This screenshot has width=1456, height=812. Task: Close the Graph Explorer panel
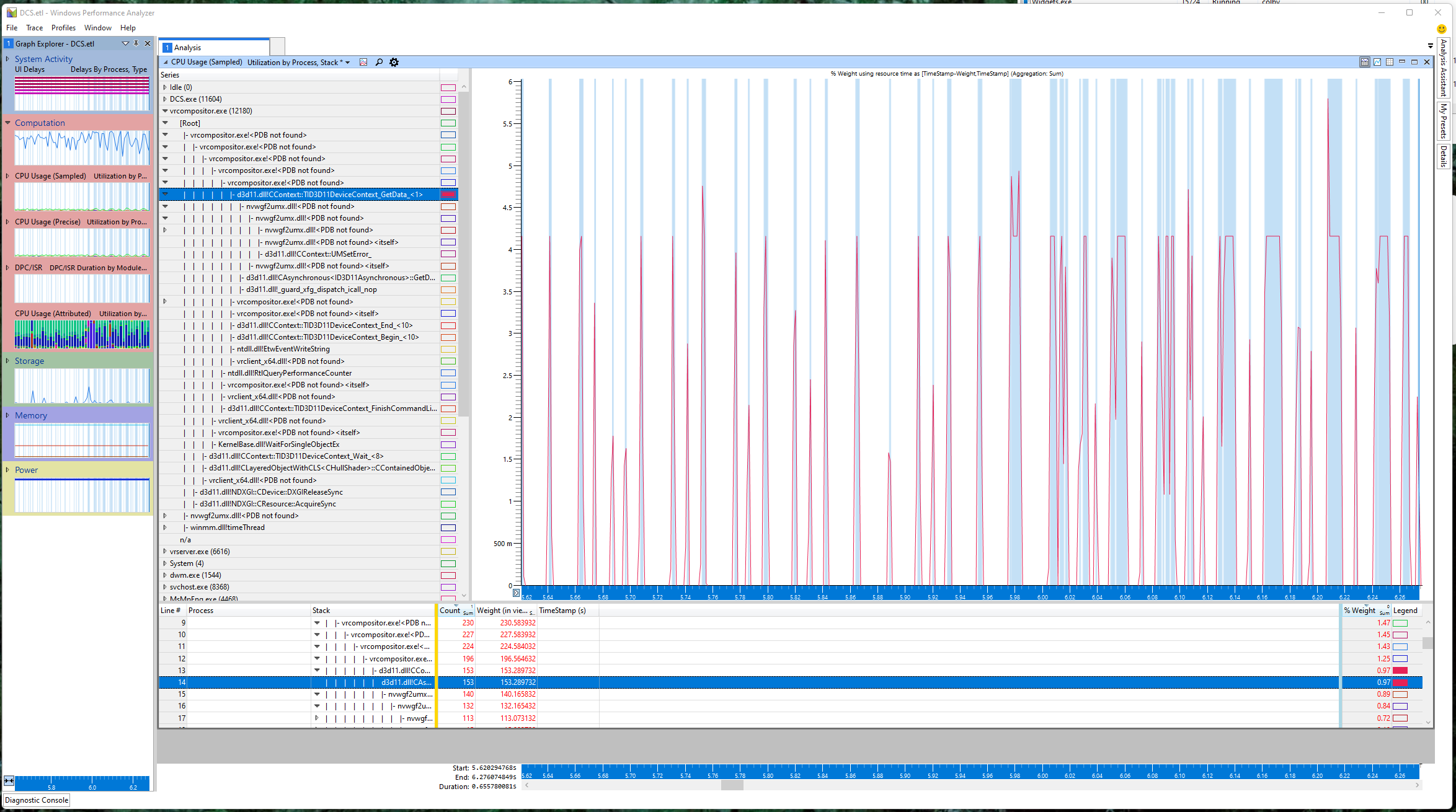(148, 43)
